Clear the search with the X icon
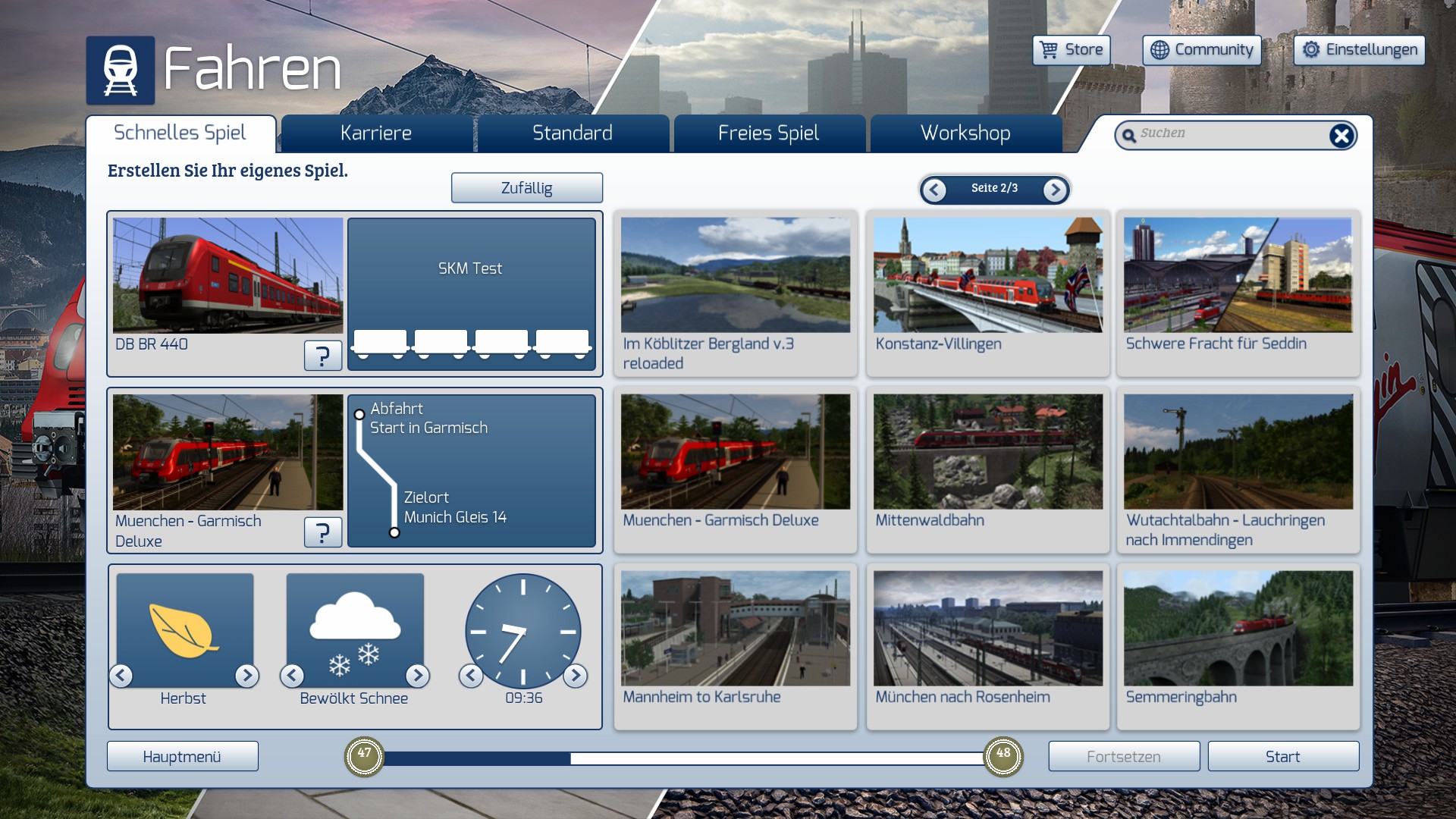 click(x=1341, y=136)
